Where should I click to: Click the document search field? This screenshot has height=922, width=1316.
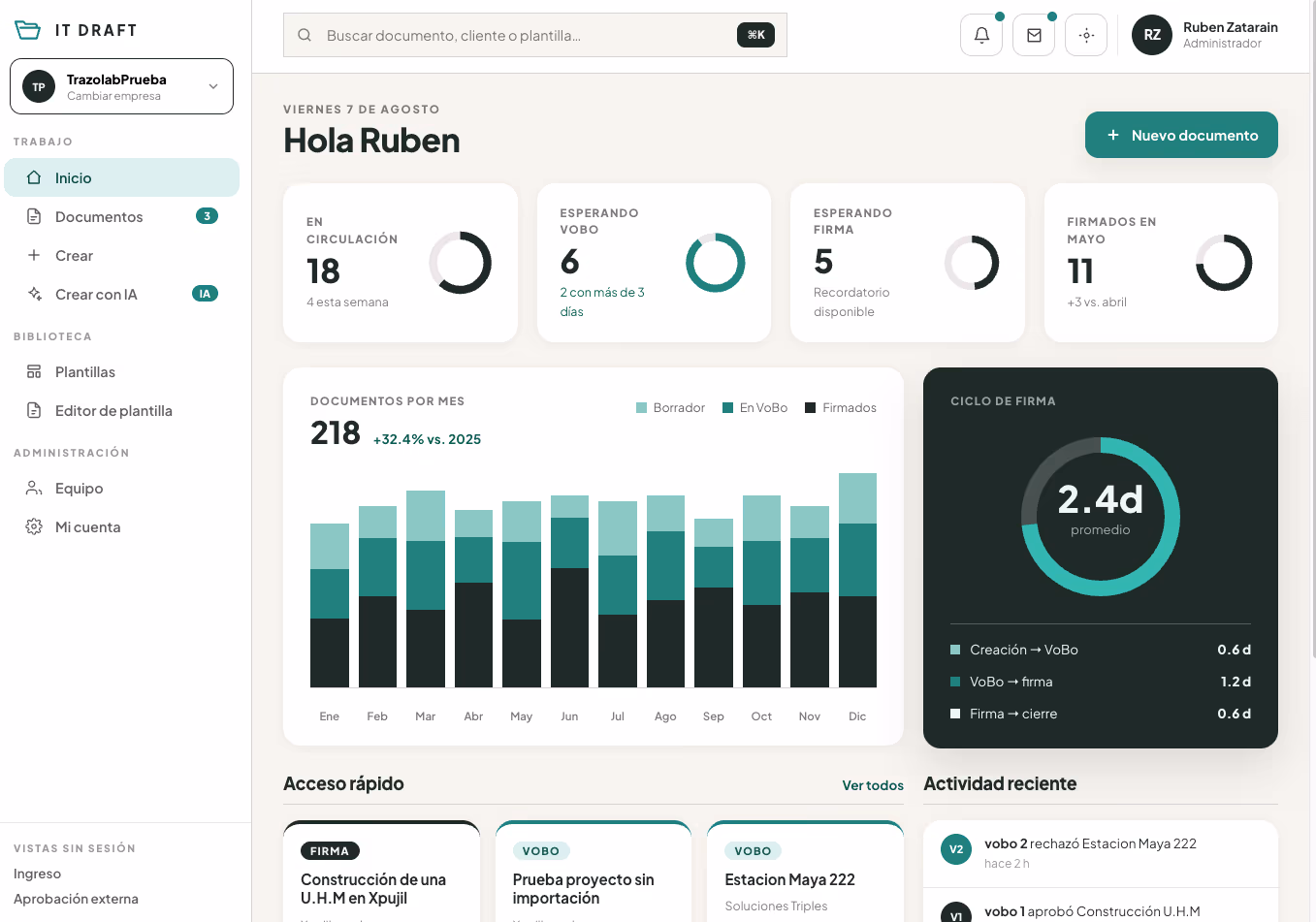tap(534, 35)
